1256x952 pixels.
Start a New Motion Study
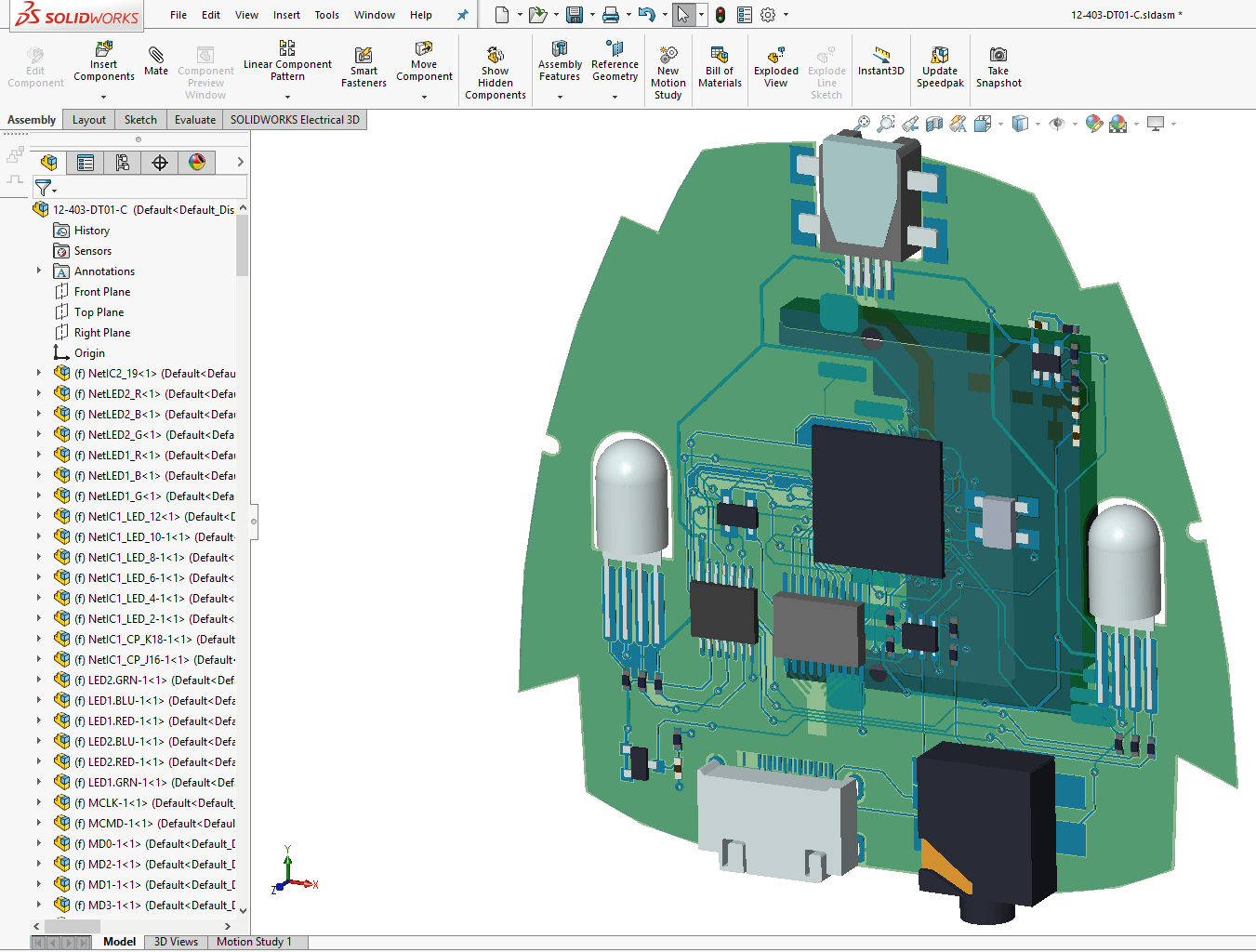668,73
